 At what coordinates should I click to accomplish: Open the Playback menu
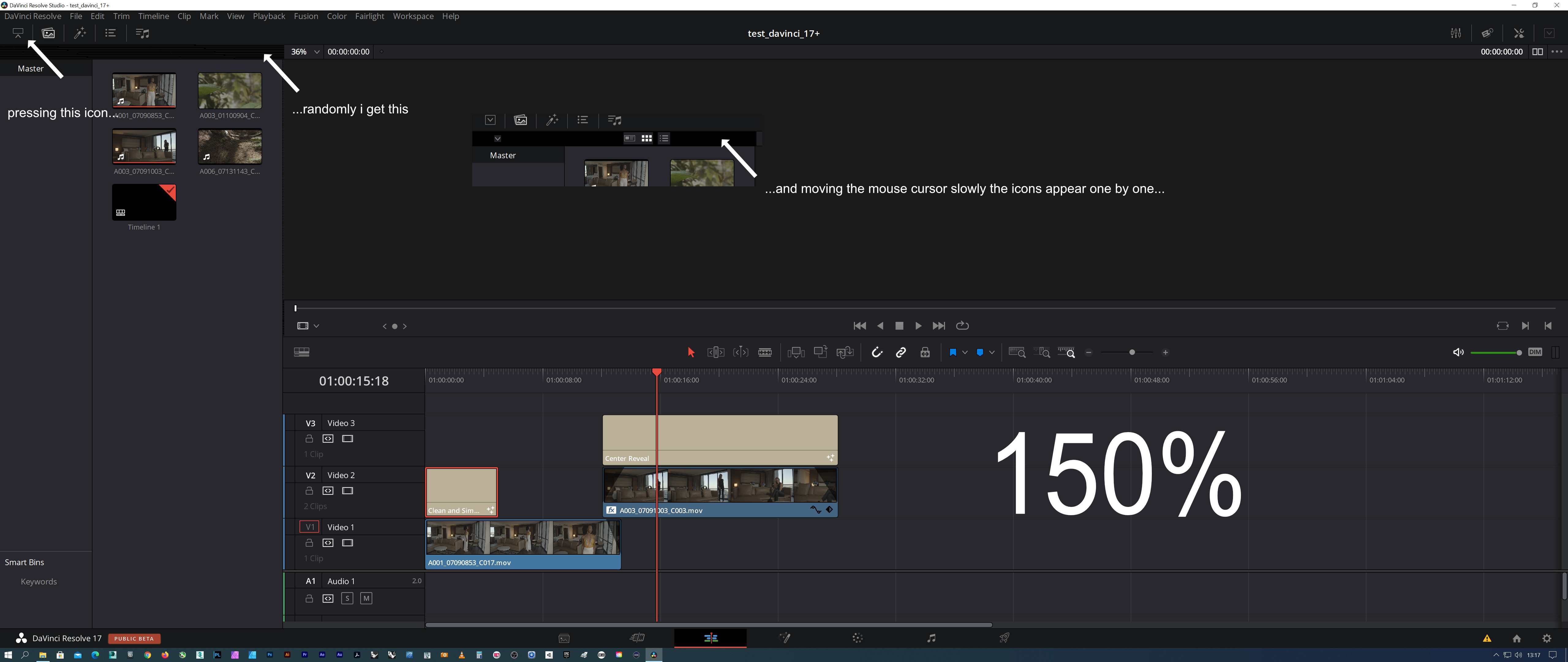[x=269, y=17]
